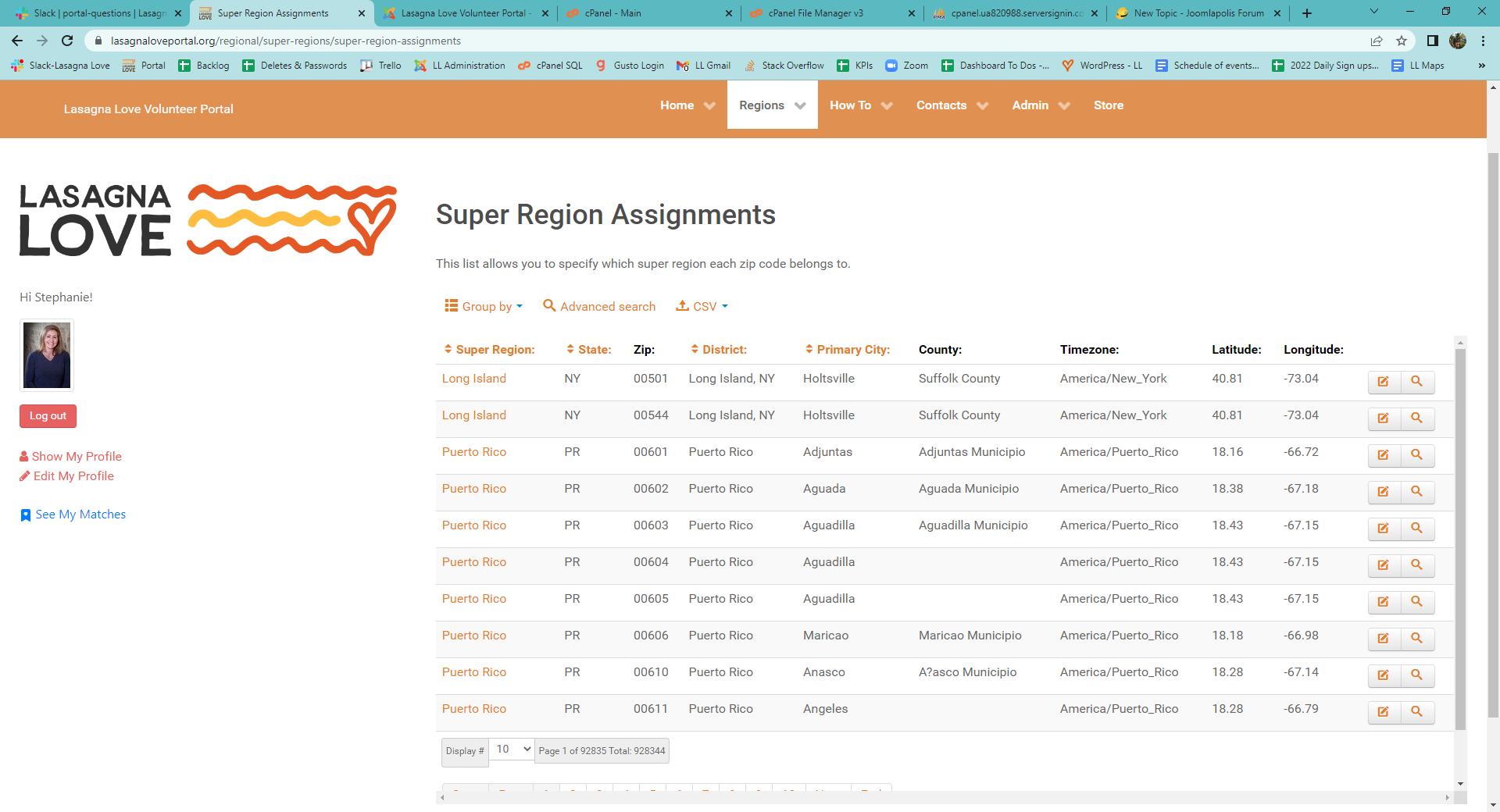Open the Zoom bookmark

pyautogui.click(x=907, y=66)
